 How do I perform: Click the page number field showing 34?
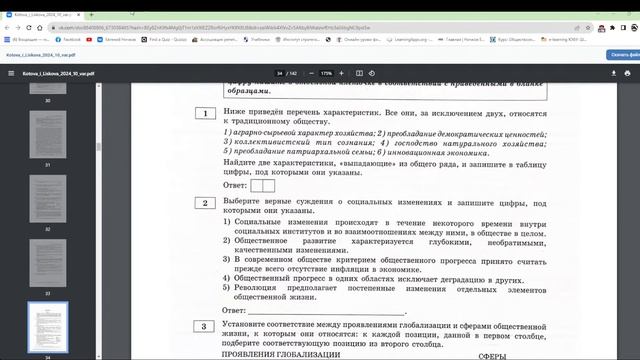280,73
